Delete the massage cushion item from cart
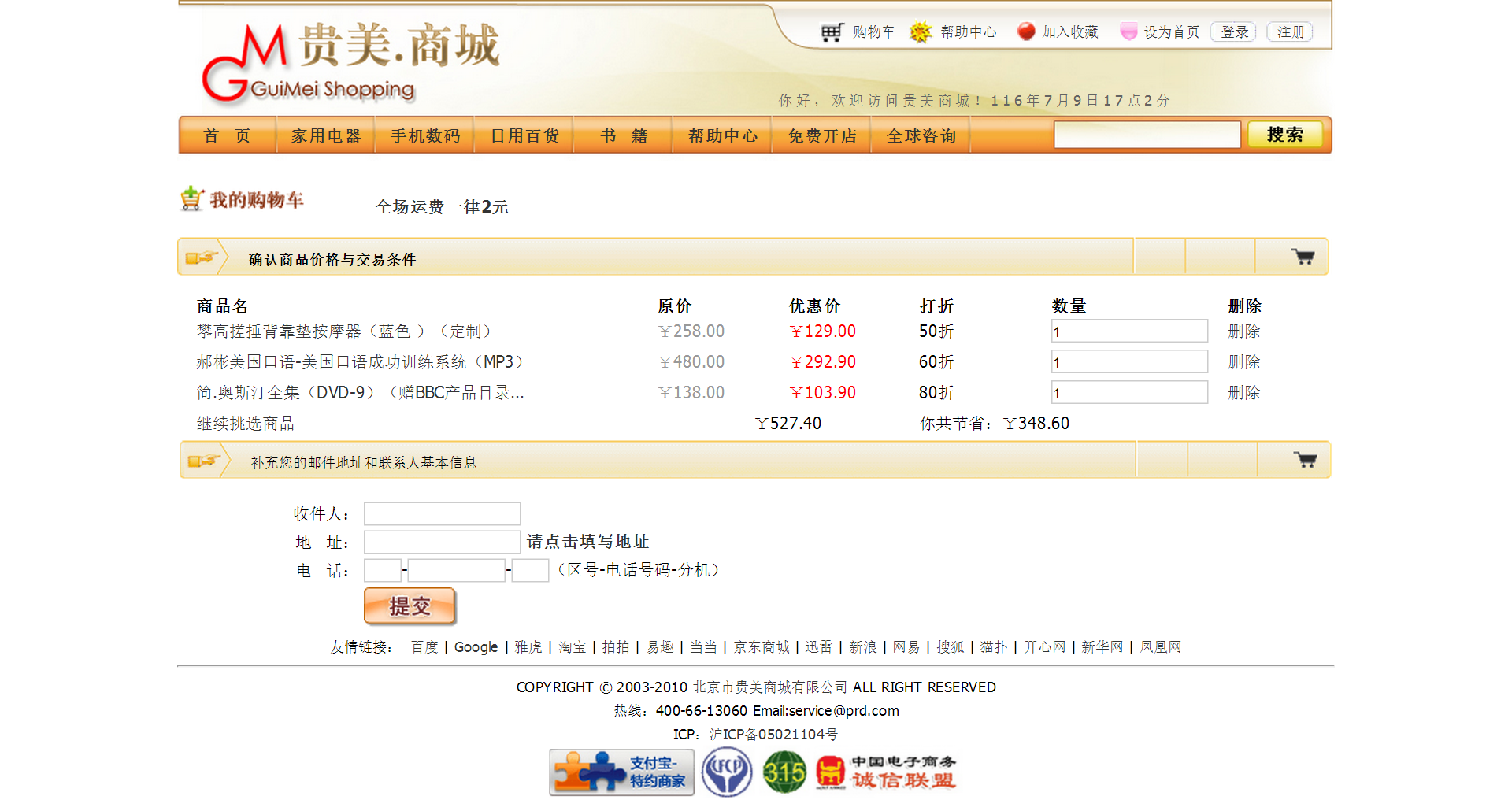Screen dimensions: 1512x811 point(1243,331)
